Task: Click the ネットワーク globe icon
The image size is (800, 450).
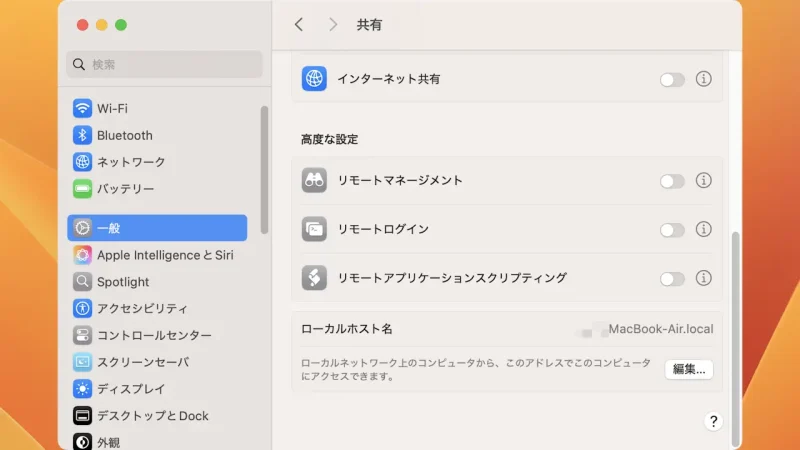Action: point(82,162)
